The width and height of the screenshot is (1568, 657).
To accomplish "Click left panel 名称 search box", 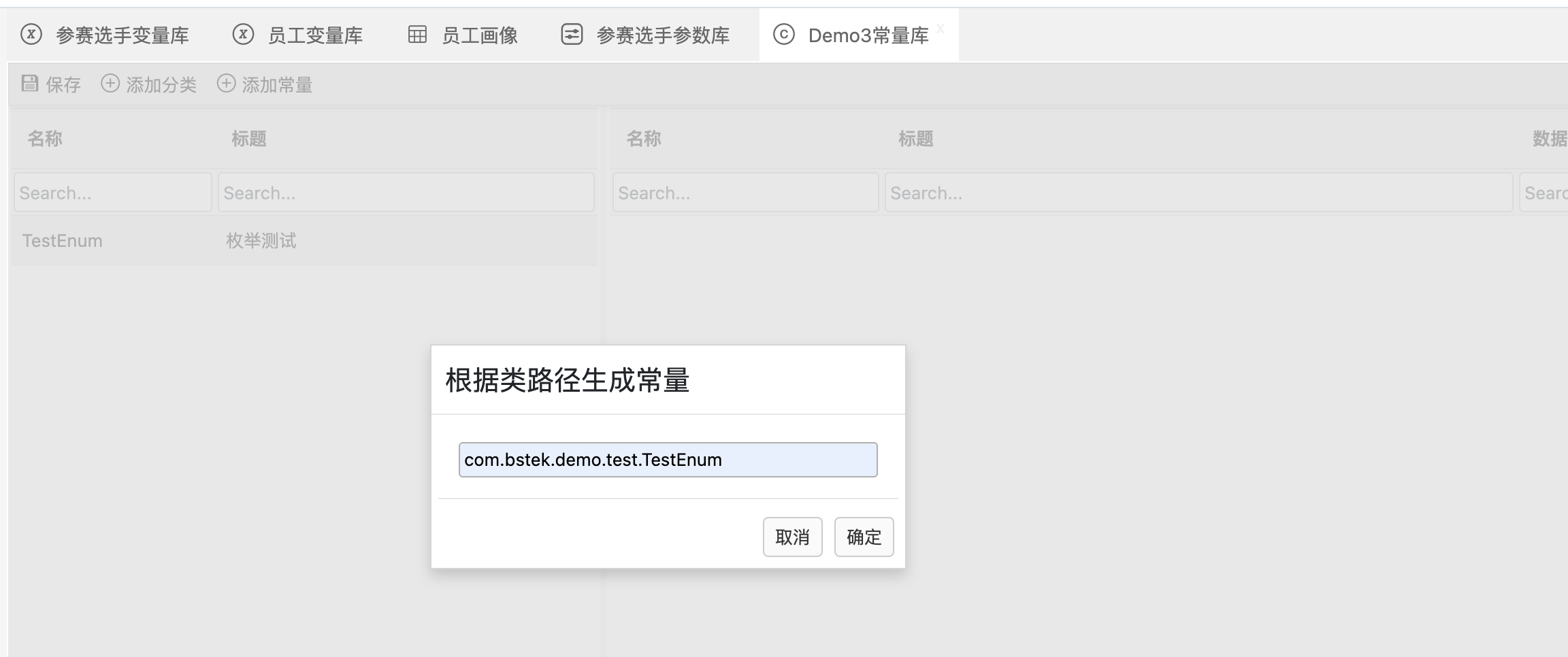I will click(x=113, y=193).
